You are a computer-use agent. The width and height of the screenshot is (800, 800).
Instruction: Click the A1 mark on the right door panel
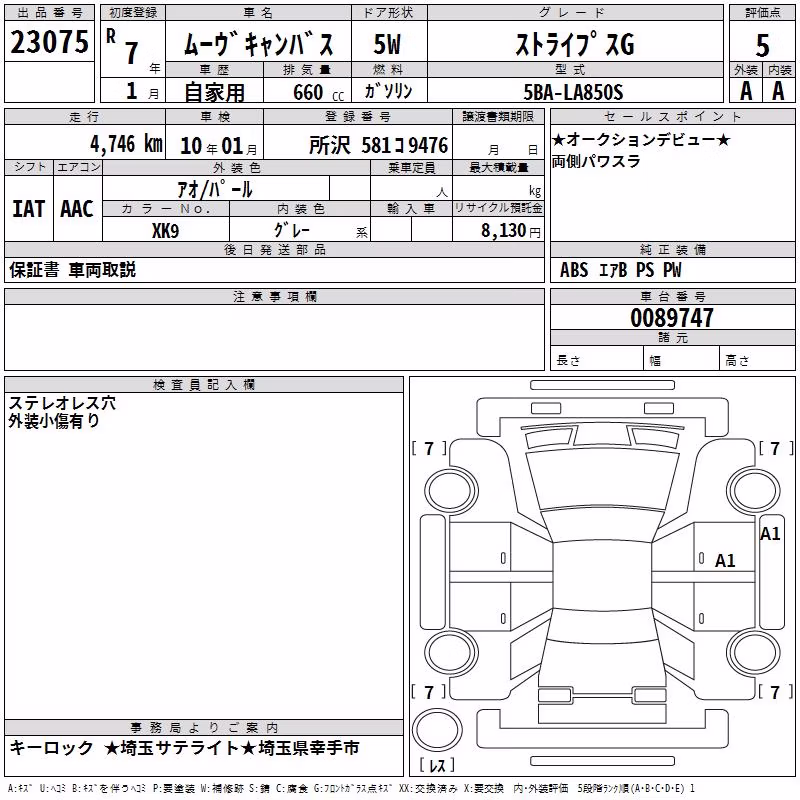point(725,561)
